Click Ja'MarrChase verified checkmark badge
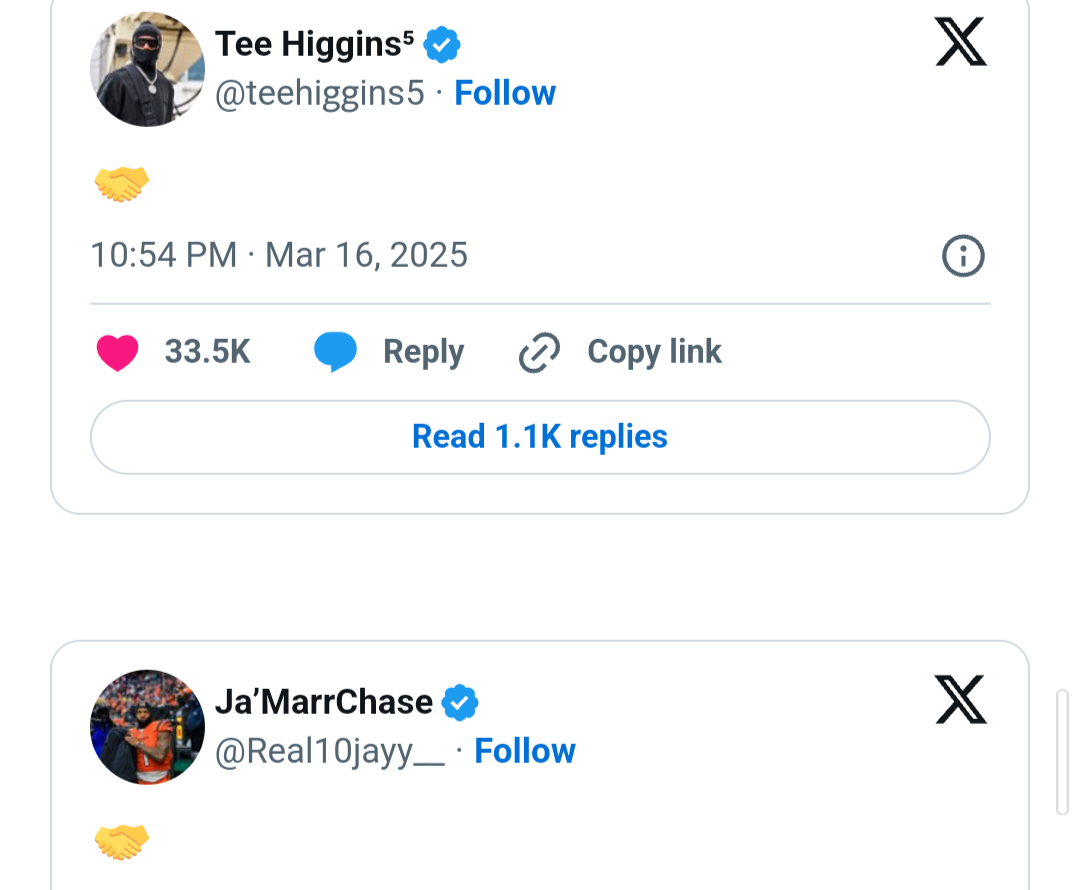The height and width of the screenshot is (890, 1080). (460, 703)
